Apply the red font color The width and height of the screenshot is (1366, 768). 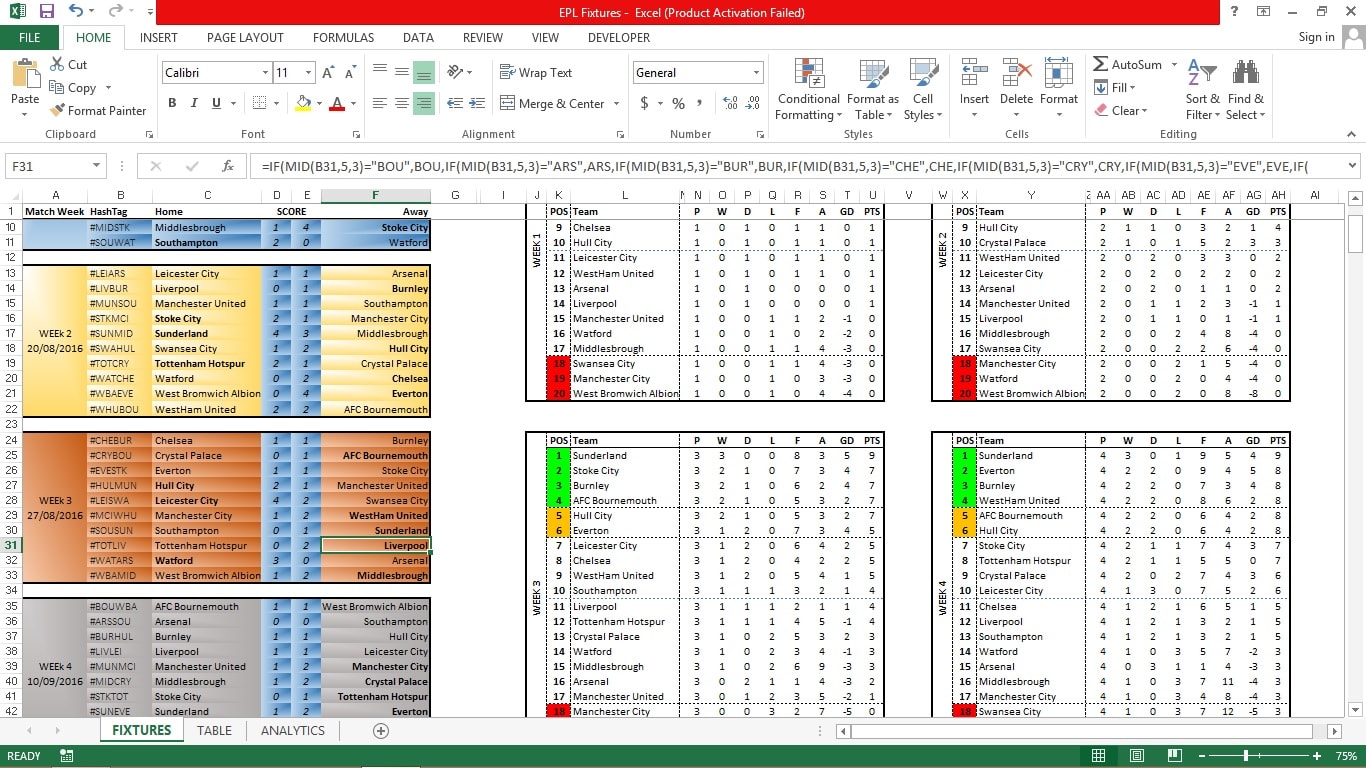[x=337, y=103]
